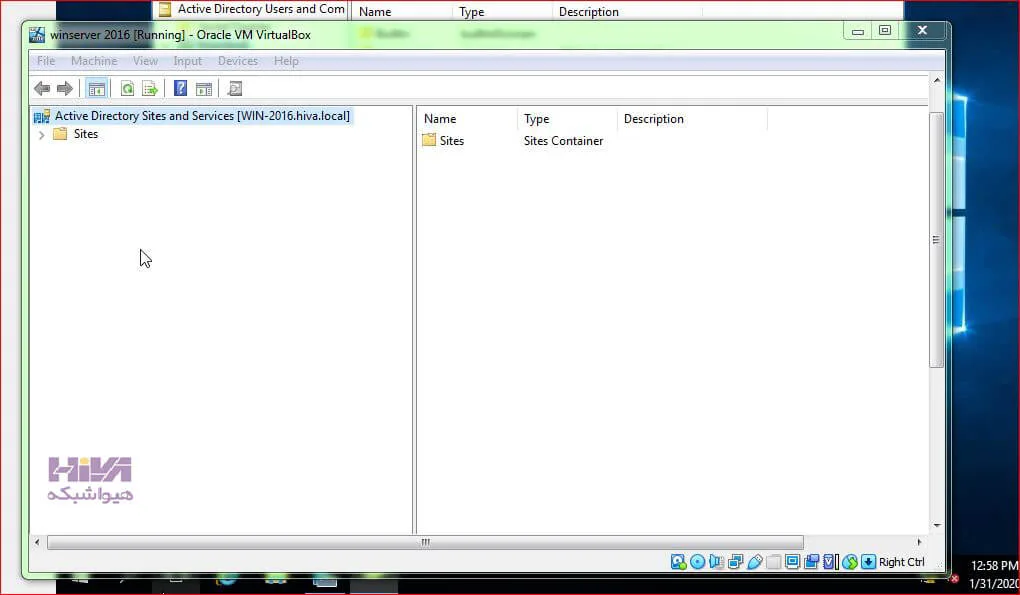Open the VirtualBox Help menu
The image size is (1020, 595).
tap(286, 60)
